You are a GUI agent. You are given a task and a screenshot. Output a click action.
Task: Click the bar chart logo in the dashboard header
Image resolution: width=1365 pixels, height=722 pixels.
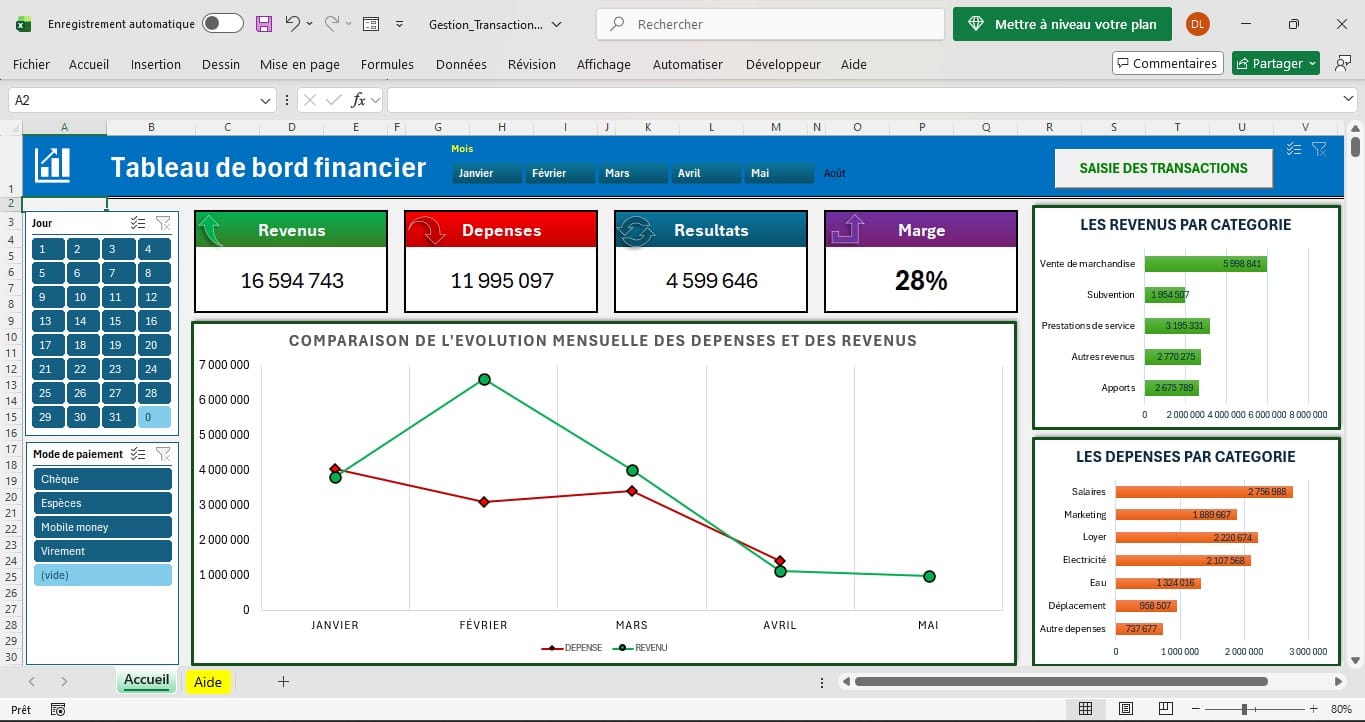[52, 165]
